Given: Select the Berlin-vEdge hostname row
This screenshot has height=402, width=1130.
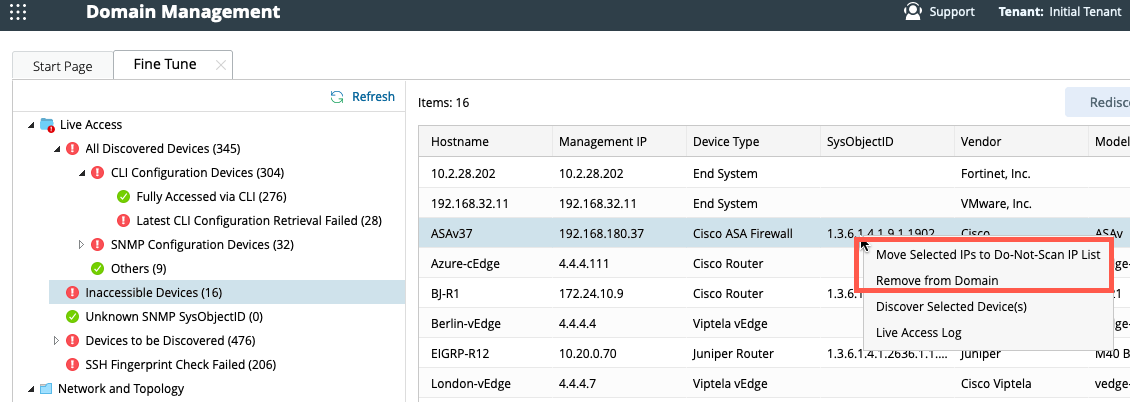Looking at the screenshot, I should click(x=466, y=323).
